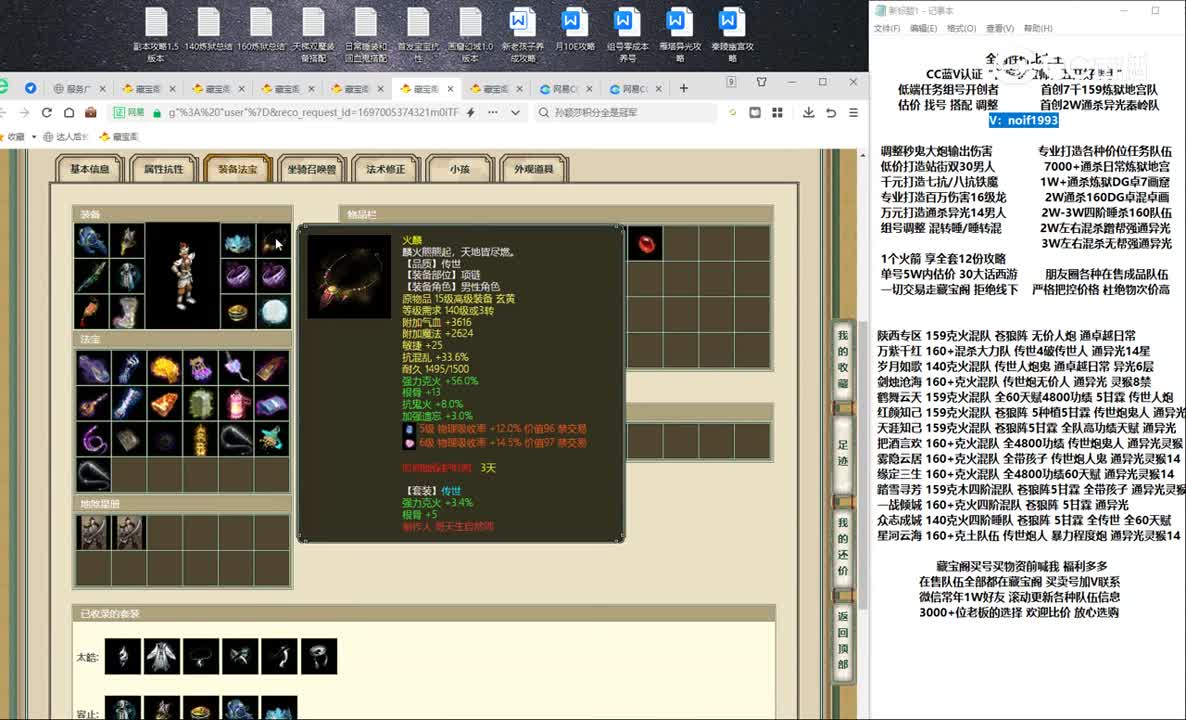
Task: Click the red gem in the inventory
Action: coord(644,244)
